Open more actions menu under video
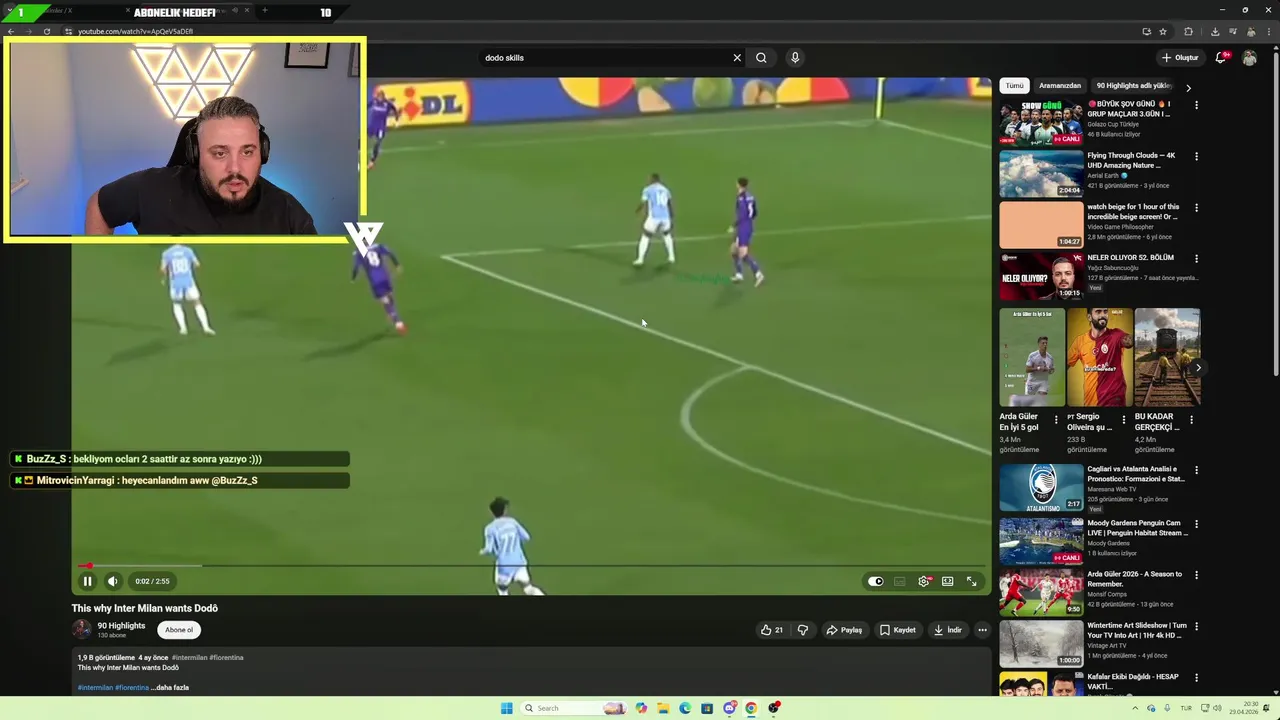The image size is (1280, 720). pos(982,630)
